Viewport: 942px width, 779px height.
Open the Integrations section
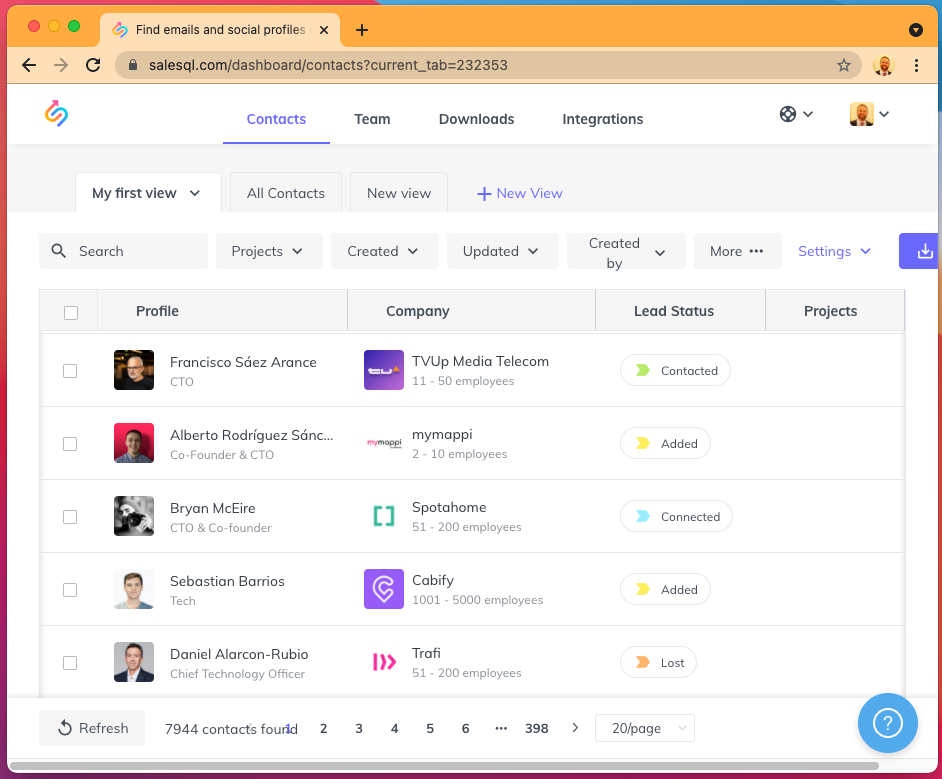(602, 119)
